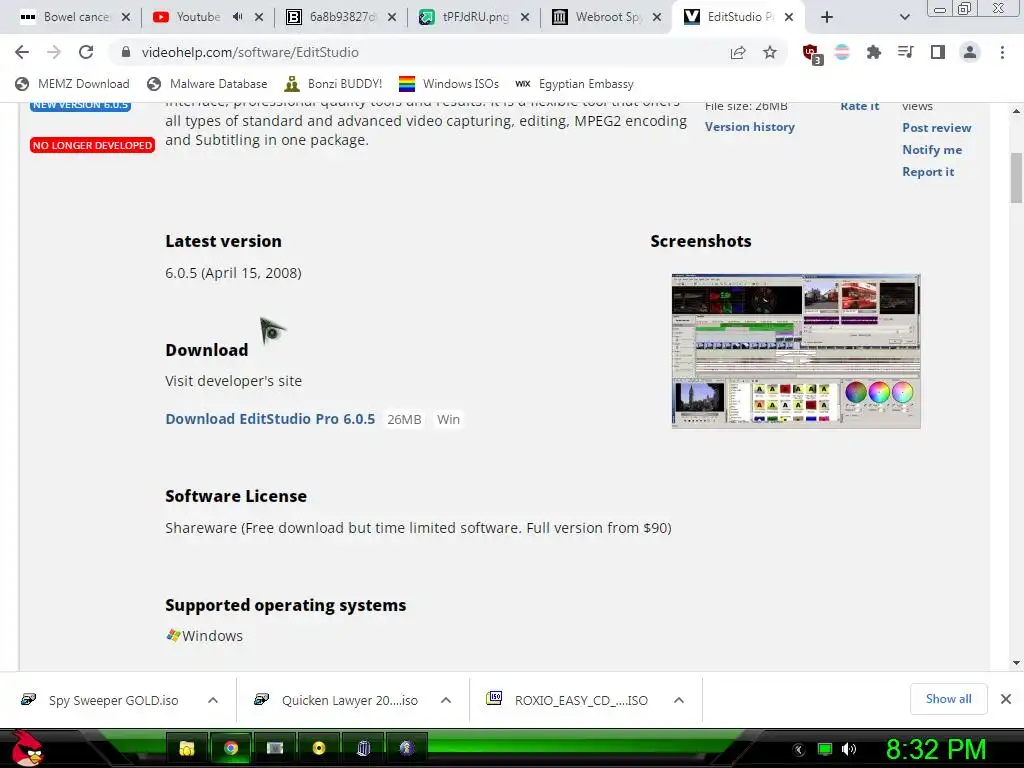Open the Egyptian Embassy bookmark
1024x768 pixels.
575,84
